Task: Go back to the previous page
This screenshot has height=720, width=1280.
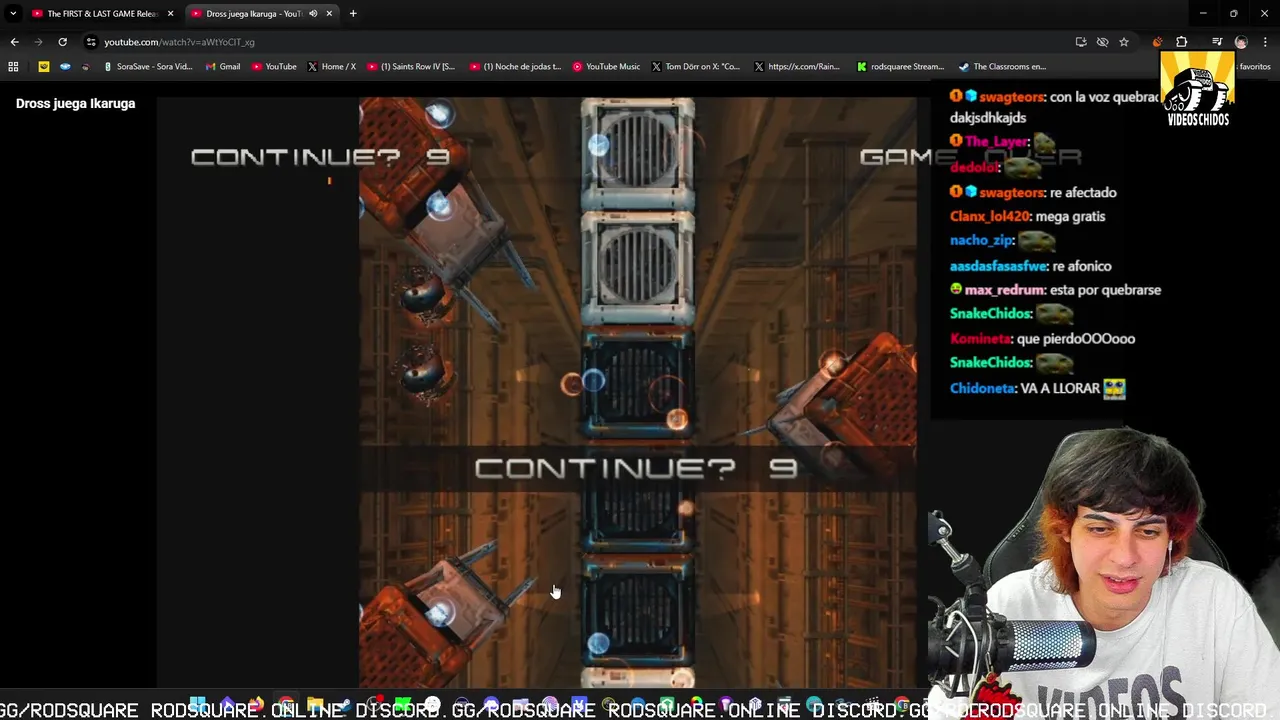Action: click(x=14, y=42)
